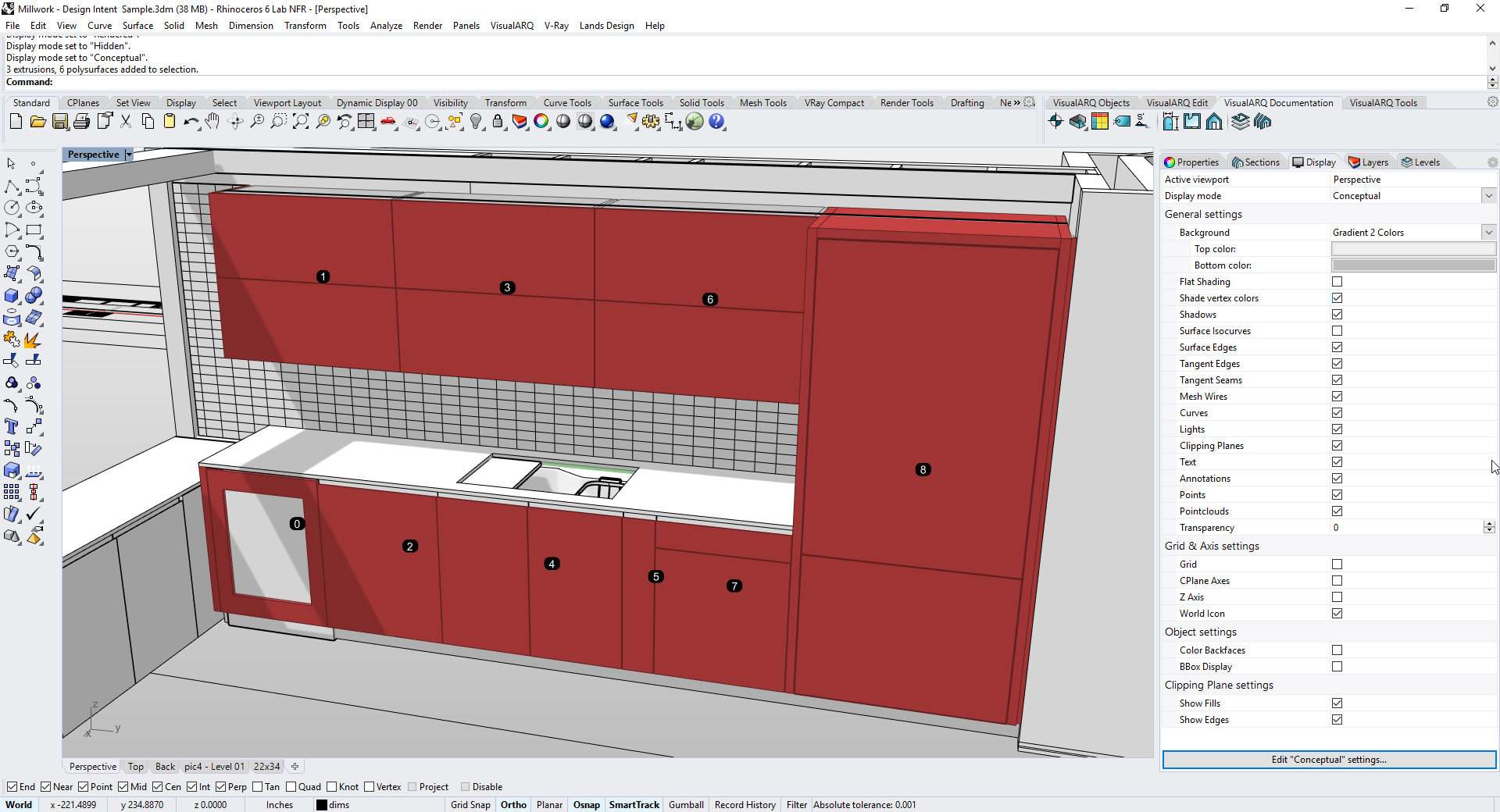Click the Undo arrow icon
This screenshot has height=812, width=1500.
point(191,121)
